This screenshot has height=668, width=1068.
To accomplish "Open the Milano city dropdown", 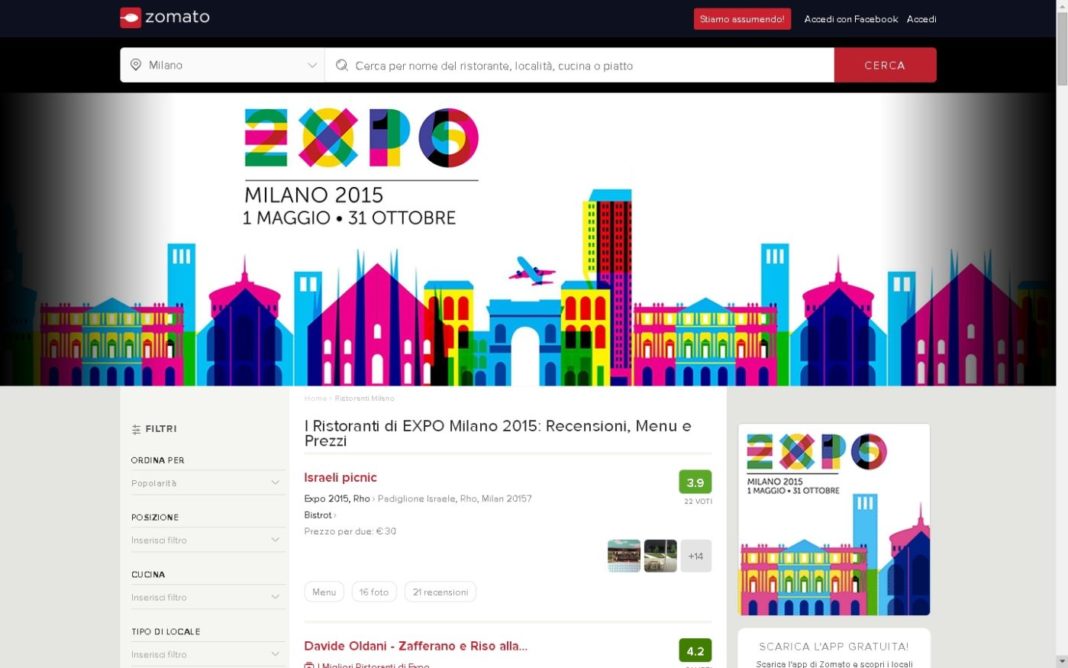I will coord(222,65).
